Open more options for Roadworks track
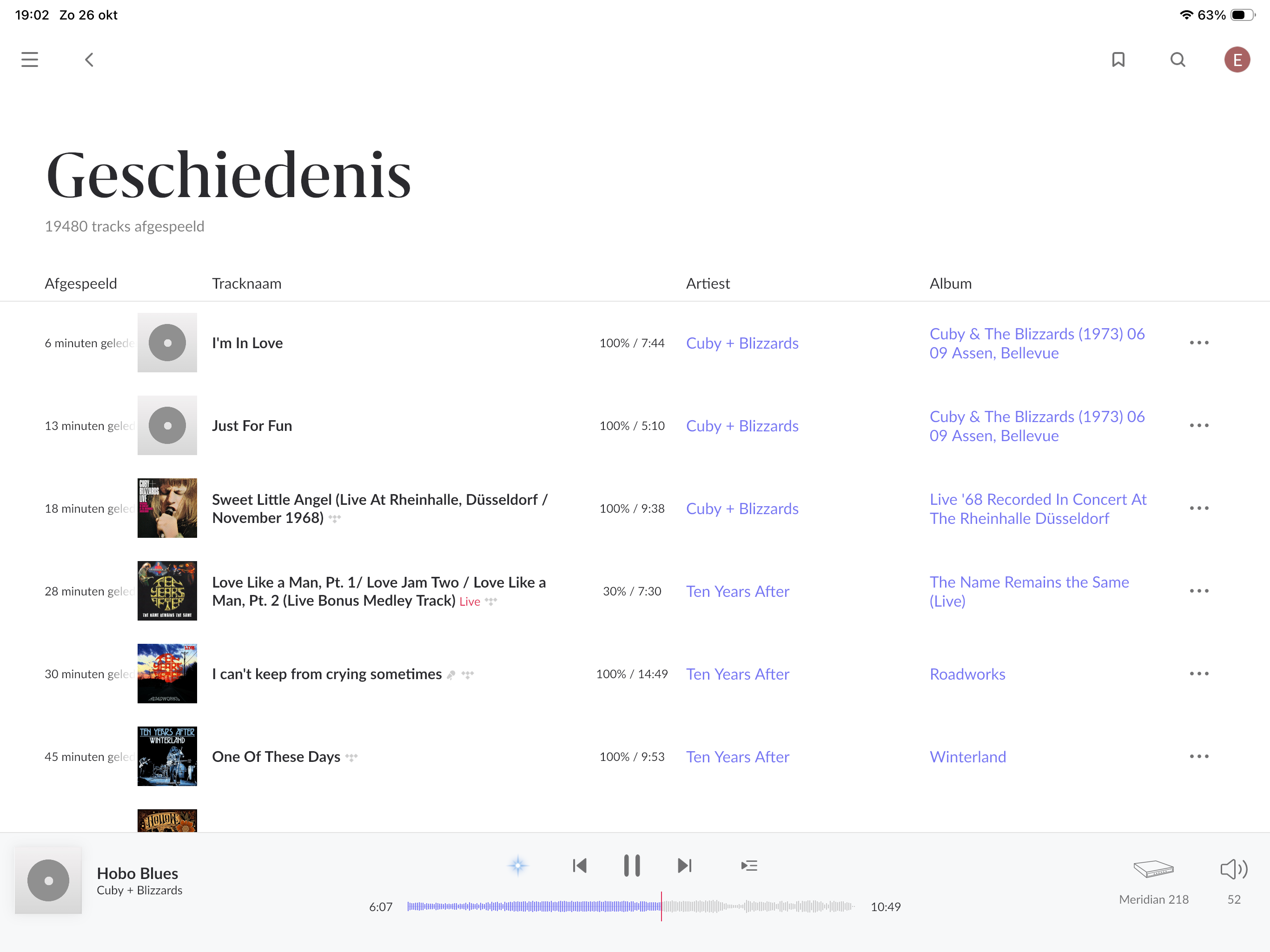Image resolution: width=1270 pixels, height=952 pixels. [x=1199, y=674]
